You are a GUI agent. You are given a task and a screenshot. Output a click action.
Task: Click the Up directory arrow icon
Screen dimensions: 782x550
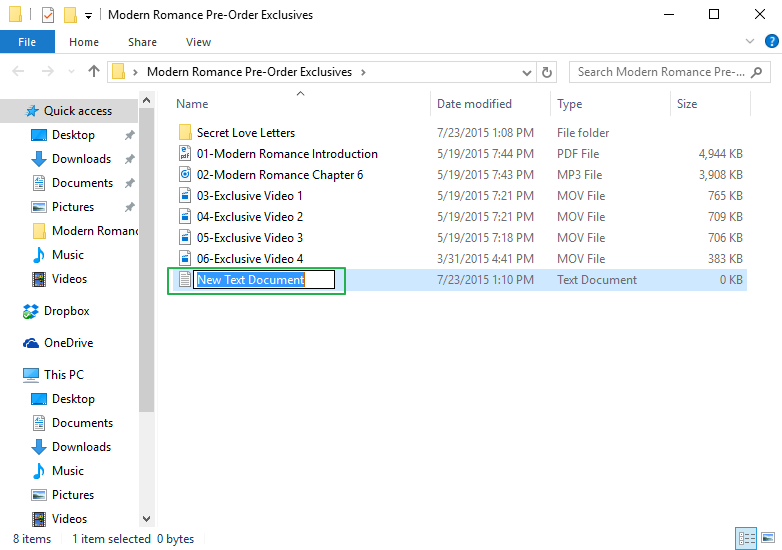pos(94,72)
